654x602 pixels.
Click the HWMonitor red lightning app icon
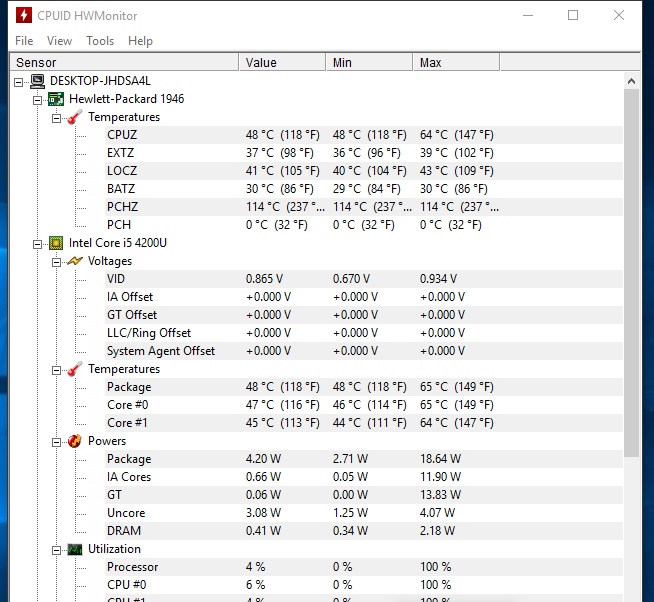(x=24, y=15)
